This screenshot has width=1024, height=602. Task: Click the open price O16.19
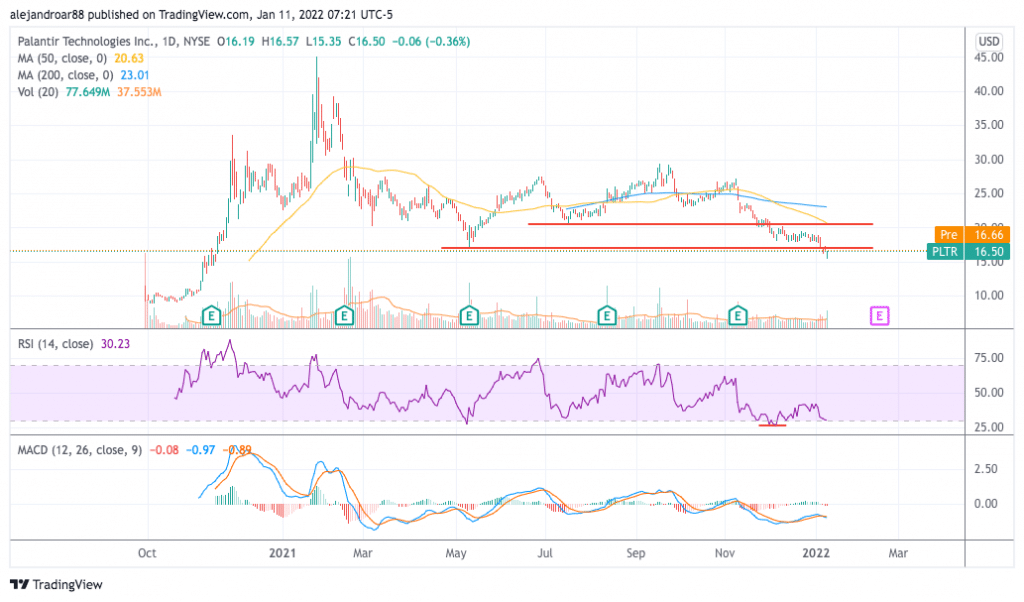[x=236, y=41]
